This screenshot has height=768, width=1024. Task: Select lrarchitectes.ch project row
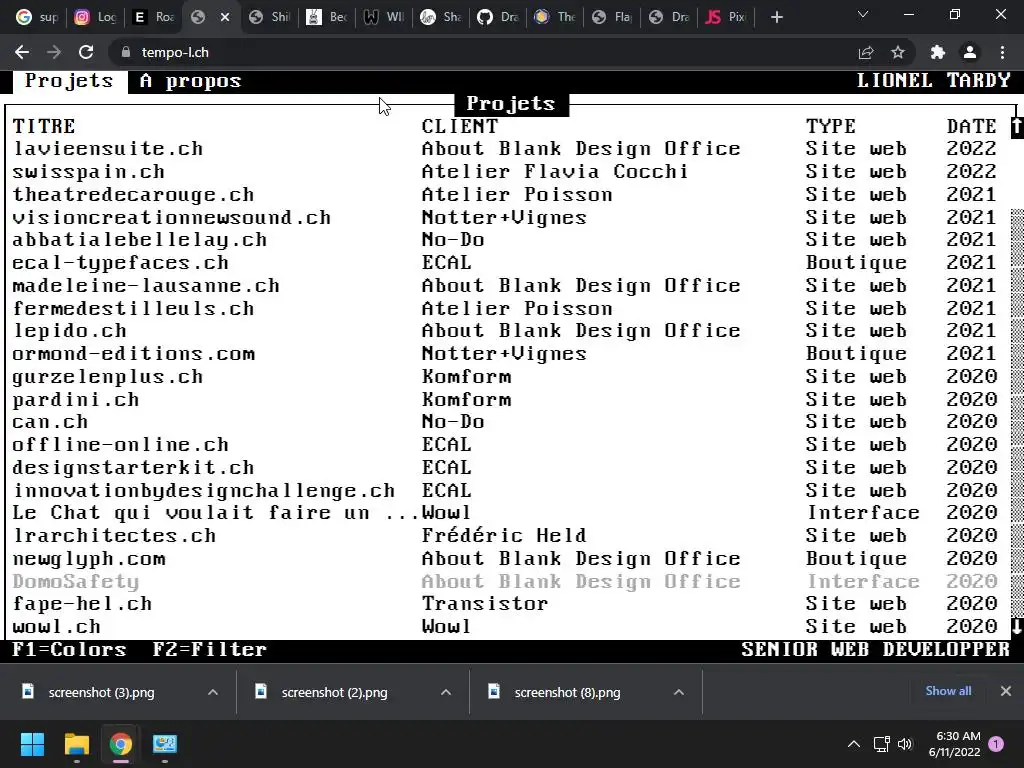(x=505, y=536)
